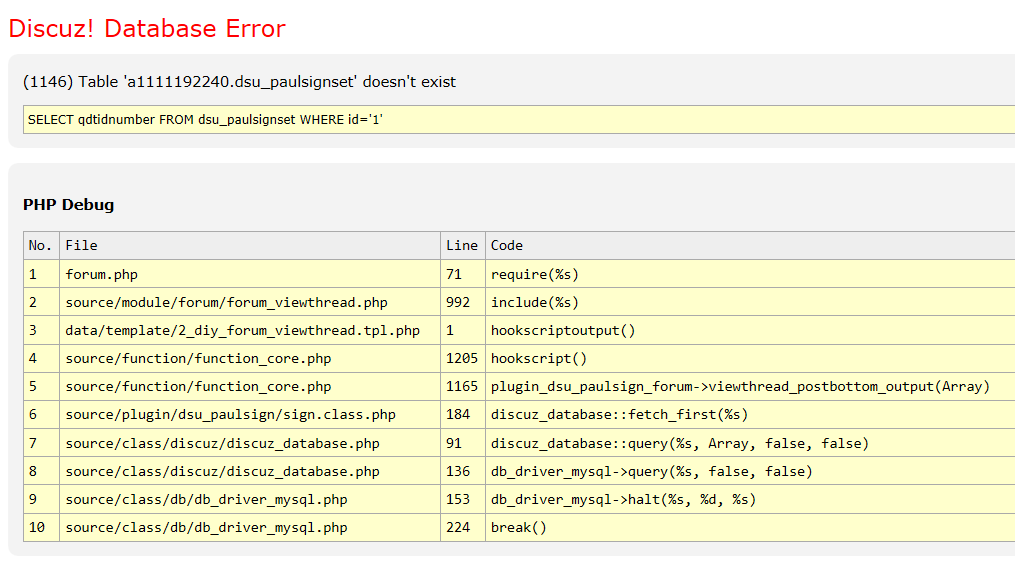Click the break() code cell
The image size is (1015, 569).
pyautogui.click(x=519, y=527)
